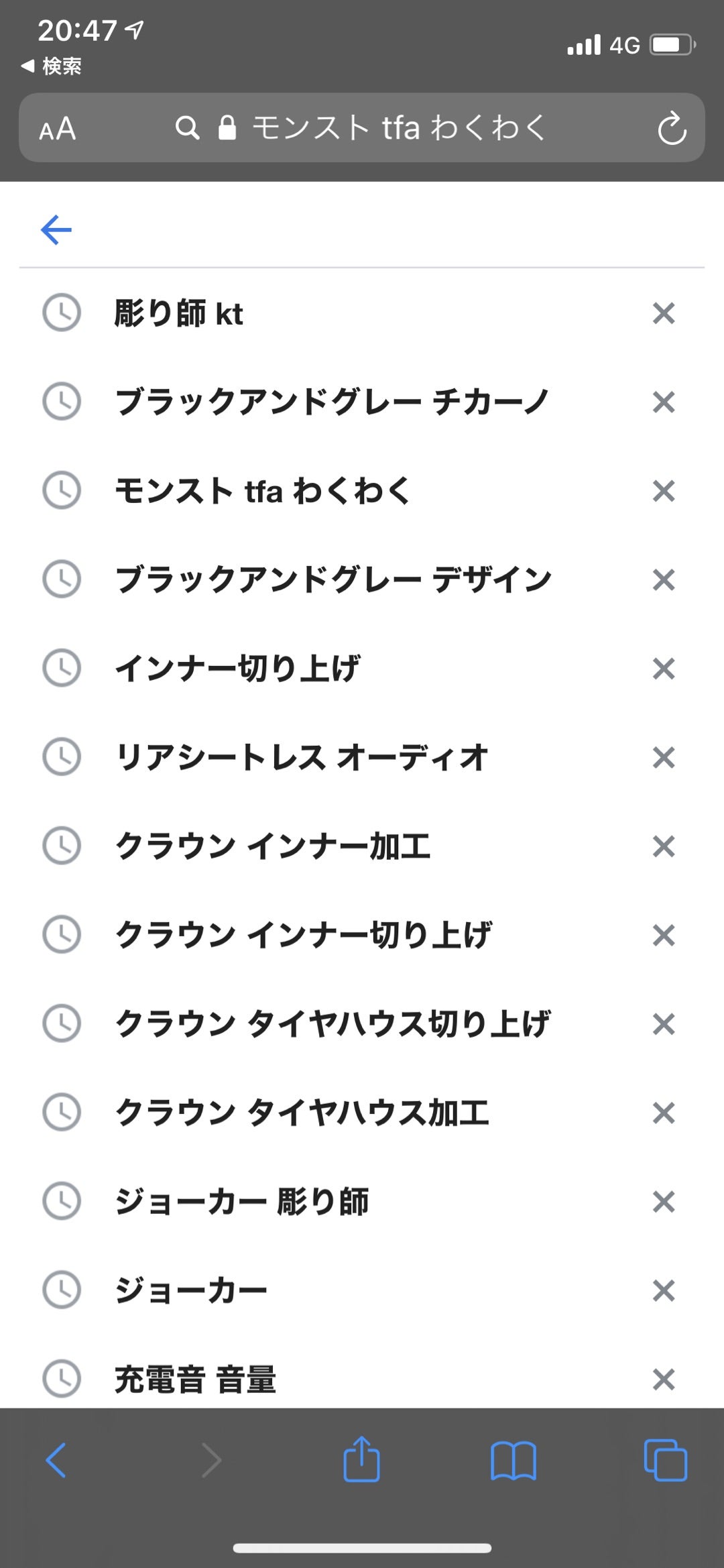Remove 彫り師 kt from search history
This screenshot has height=1568, width=724.
pos(663,313)
